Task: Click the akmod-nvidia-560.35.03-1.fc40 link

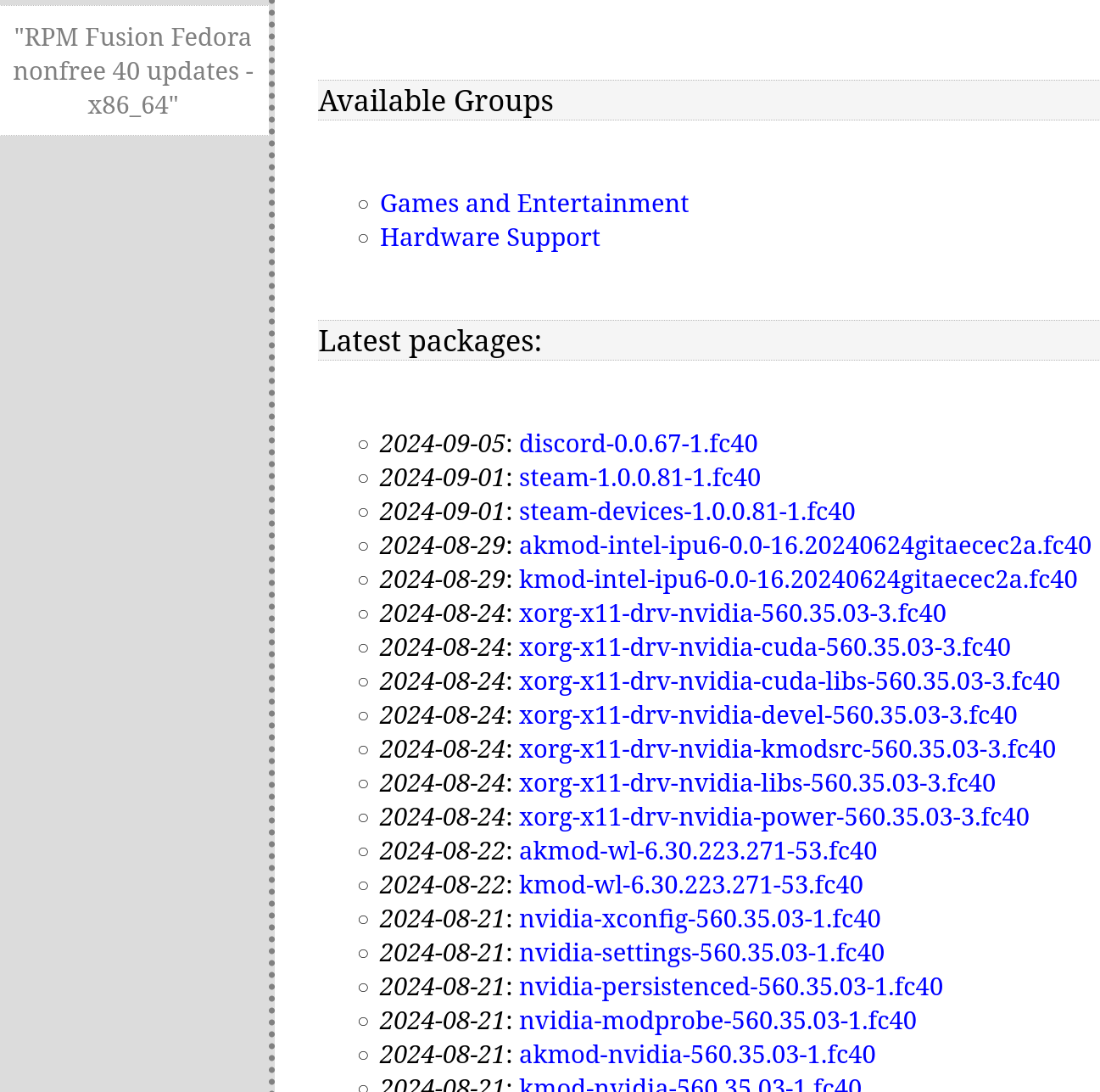Action: 697,1055
